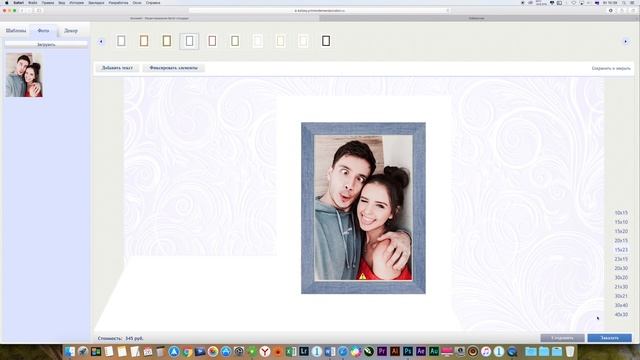This screenshot has height=360, width=640.
Task: Click the Safari back navigation arrow
Action: click(x=22, y=11)
